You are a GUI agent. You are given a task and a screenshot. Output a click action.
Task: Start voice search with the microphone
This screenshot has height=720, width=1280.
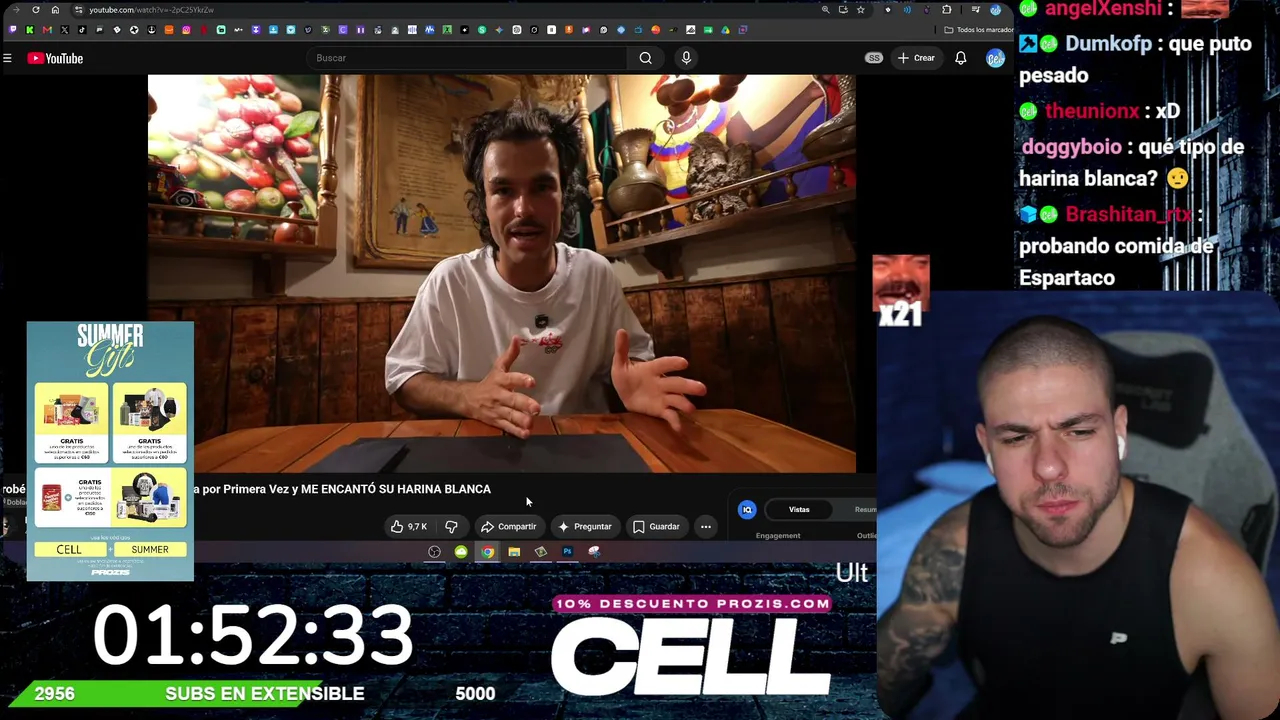pos(686,58)
